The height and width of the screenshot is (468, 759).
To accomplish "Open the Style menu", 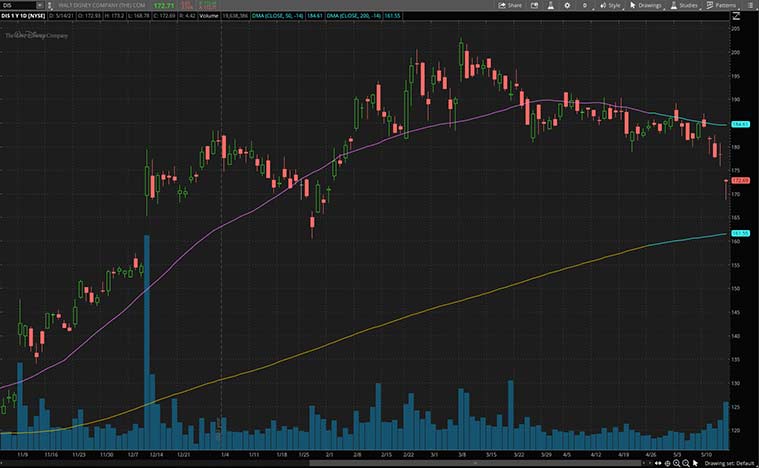I will tap(609, 5).
